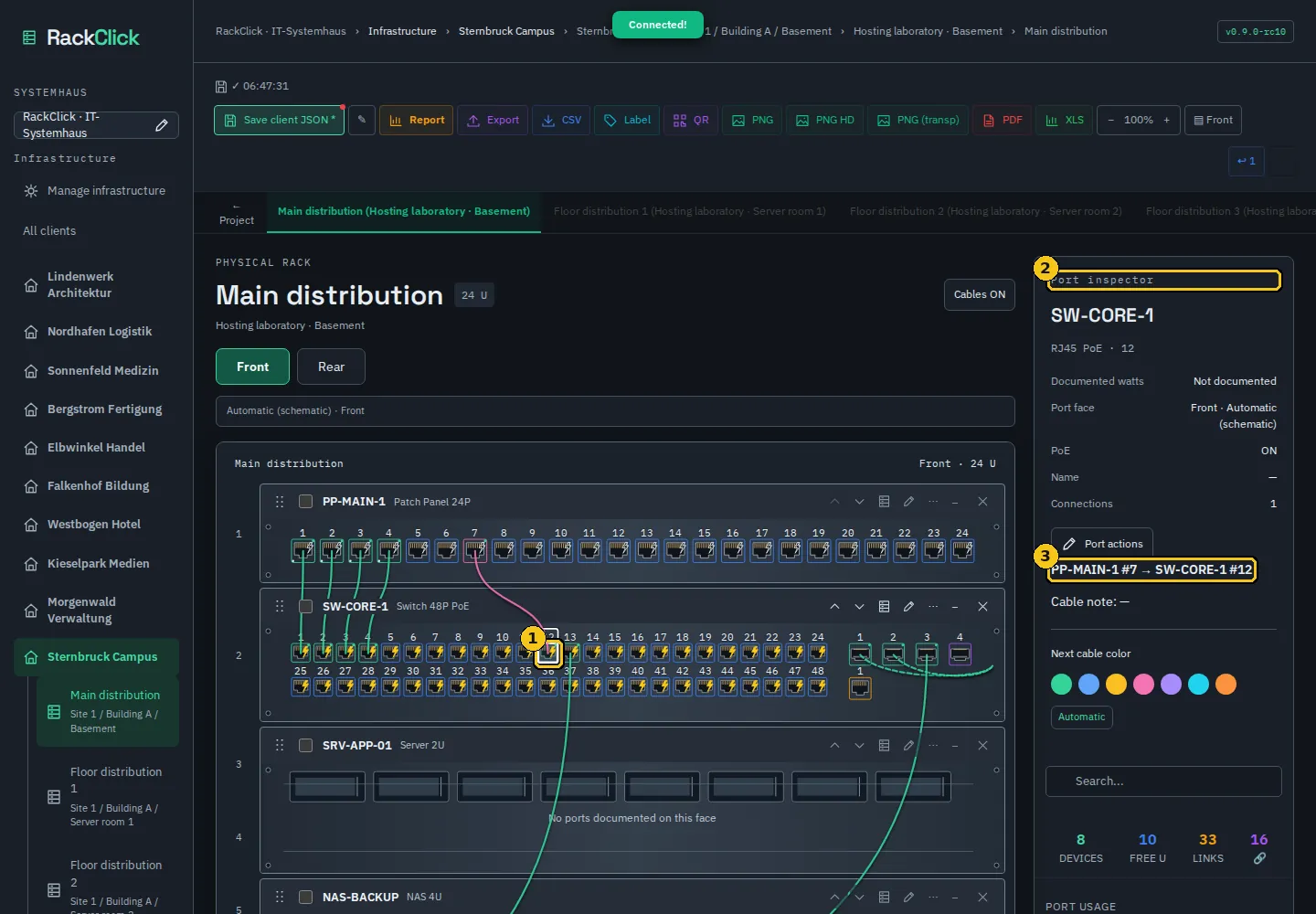Screen dimensions: 1316x914
Task: Tick the SW-CORE-1 checkbox
Action: 306,607
